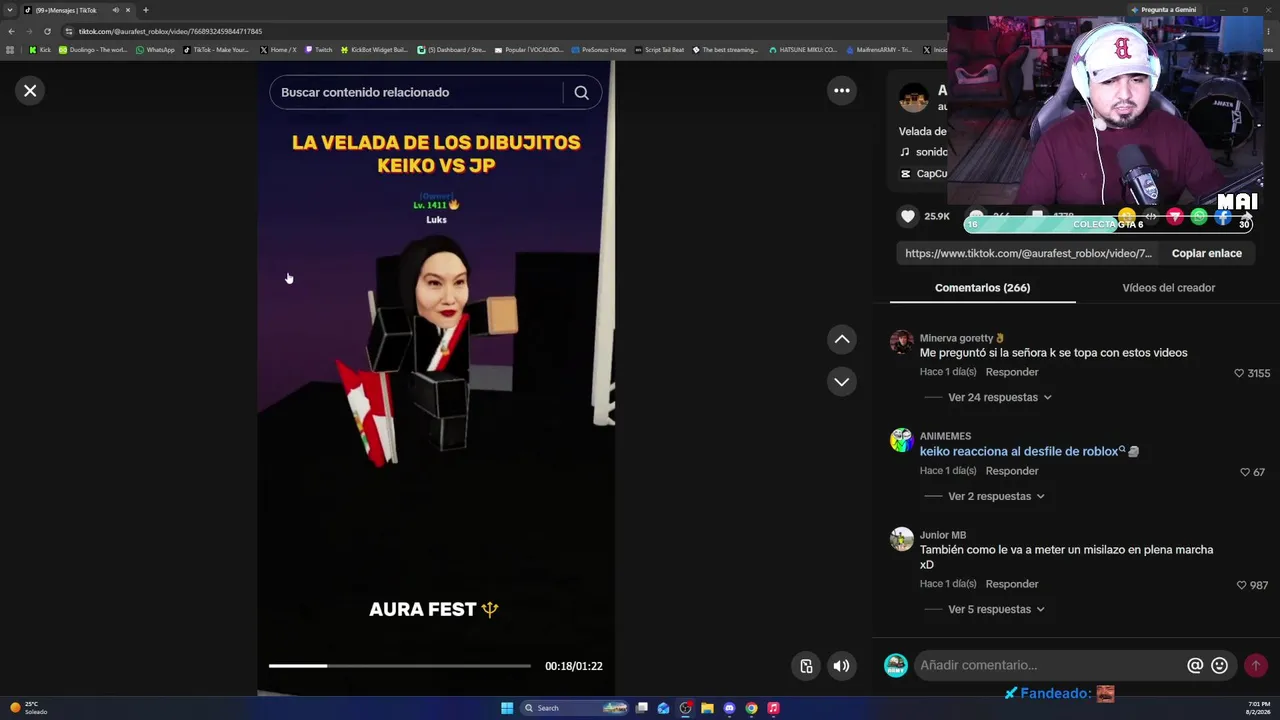Reload the current page
The width and height of the screenshot is (1280, 720).
(x=47, y=31)
